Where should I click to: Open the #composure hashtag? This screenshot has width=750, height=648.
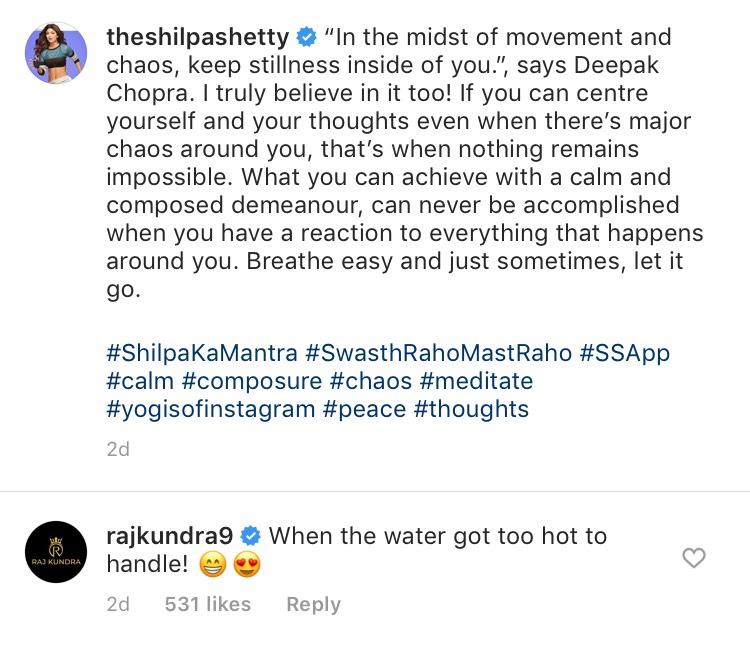pos(252,381)
